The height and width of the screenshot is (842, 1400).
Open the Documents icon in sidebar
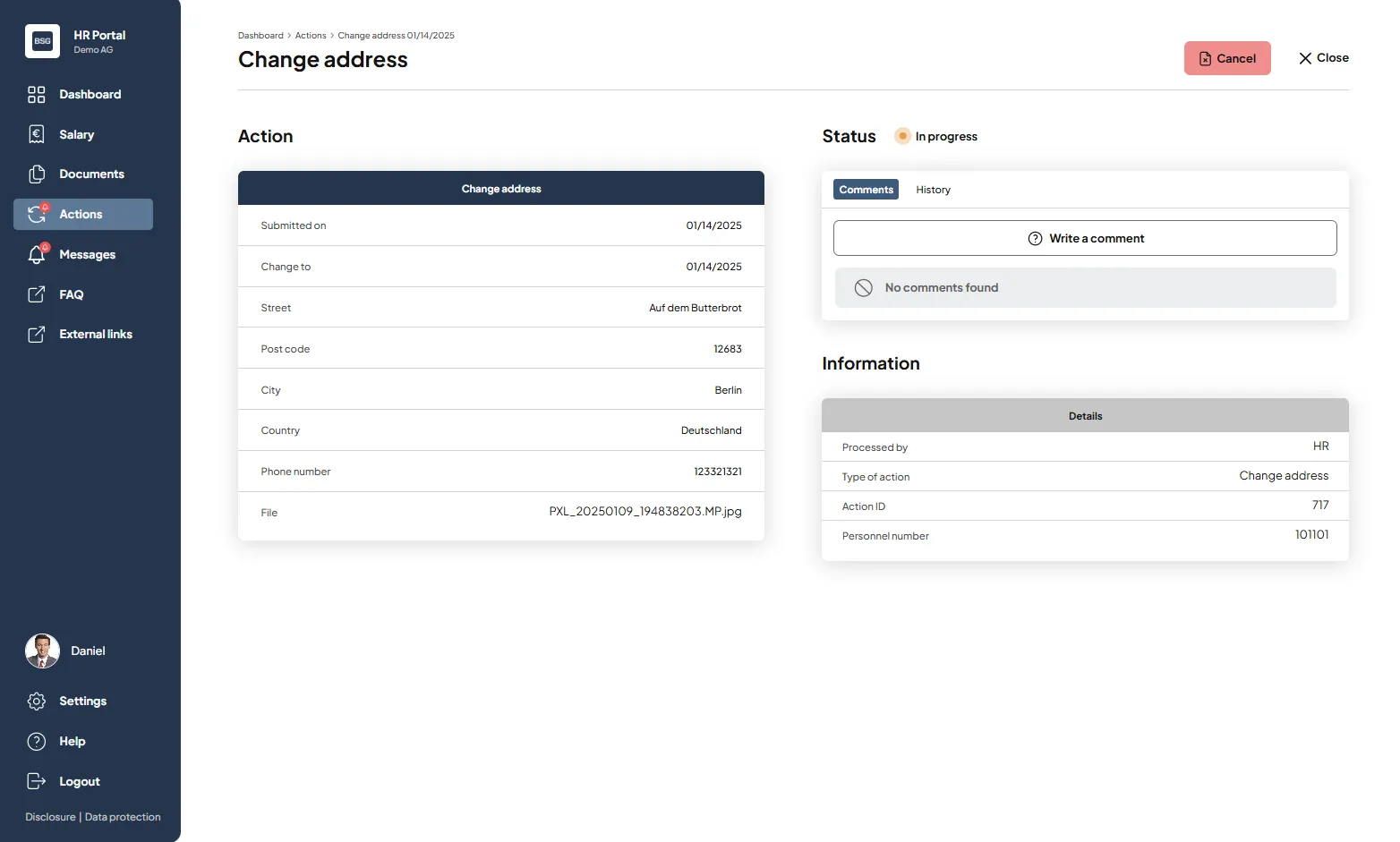point(37,174)
